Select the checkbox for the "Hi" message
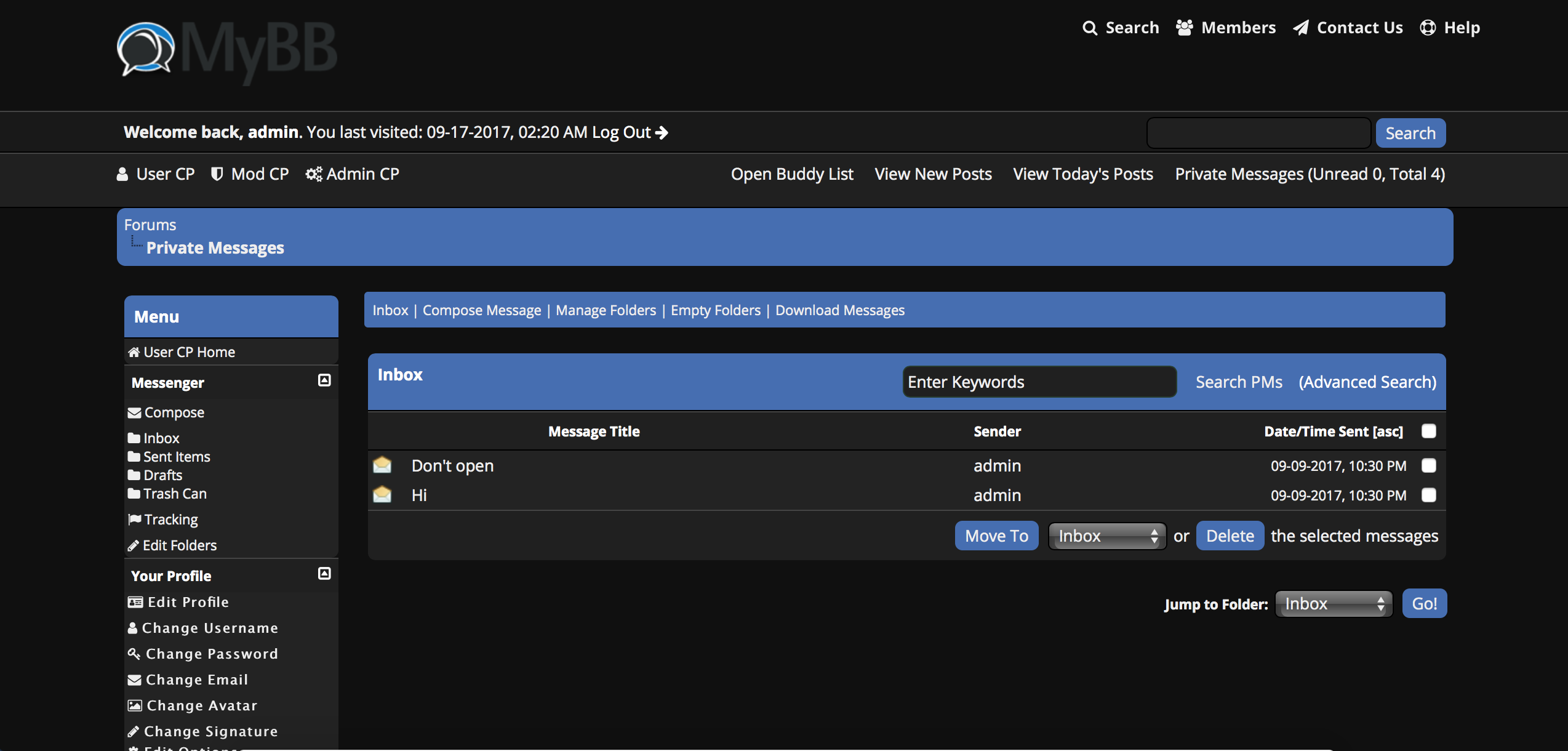 (1429, 495)
